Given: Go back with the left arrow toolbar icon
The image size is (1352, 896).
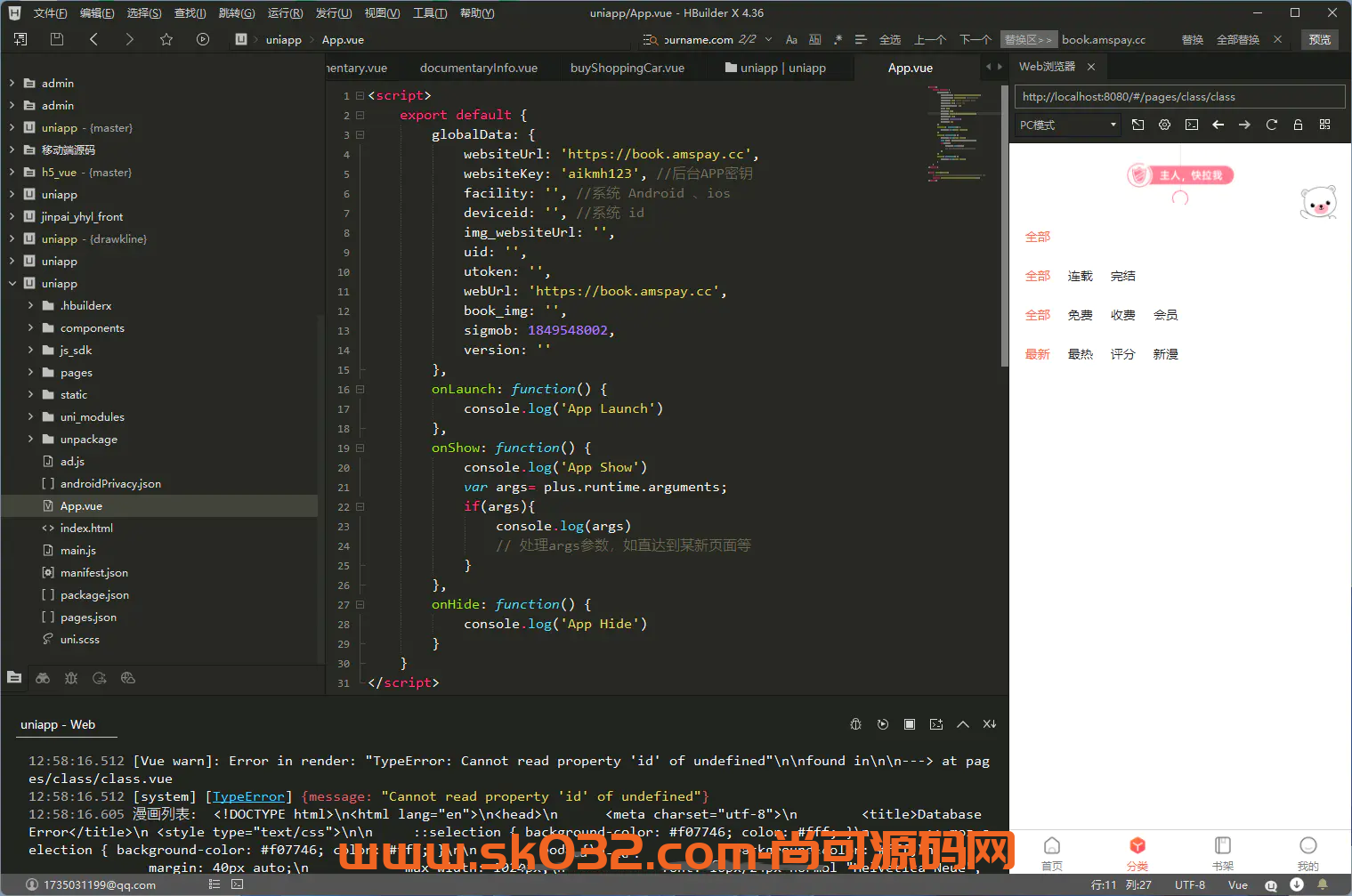Looking at the screenshot, I should 93,39.
